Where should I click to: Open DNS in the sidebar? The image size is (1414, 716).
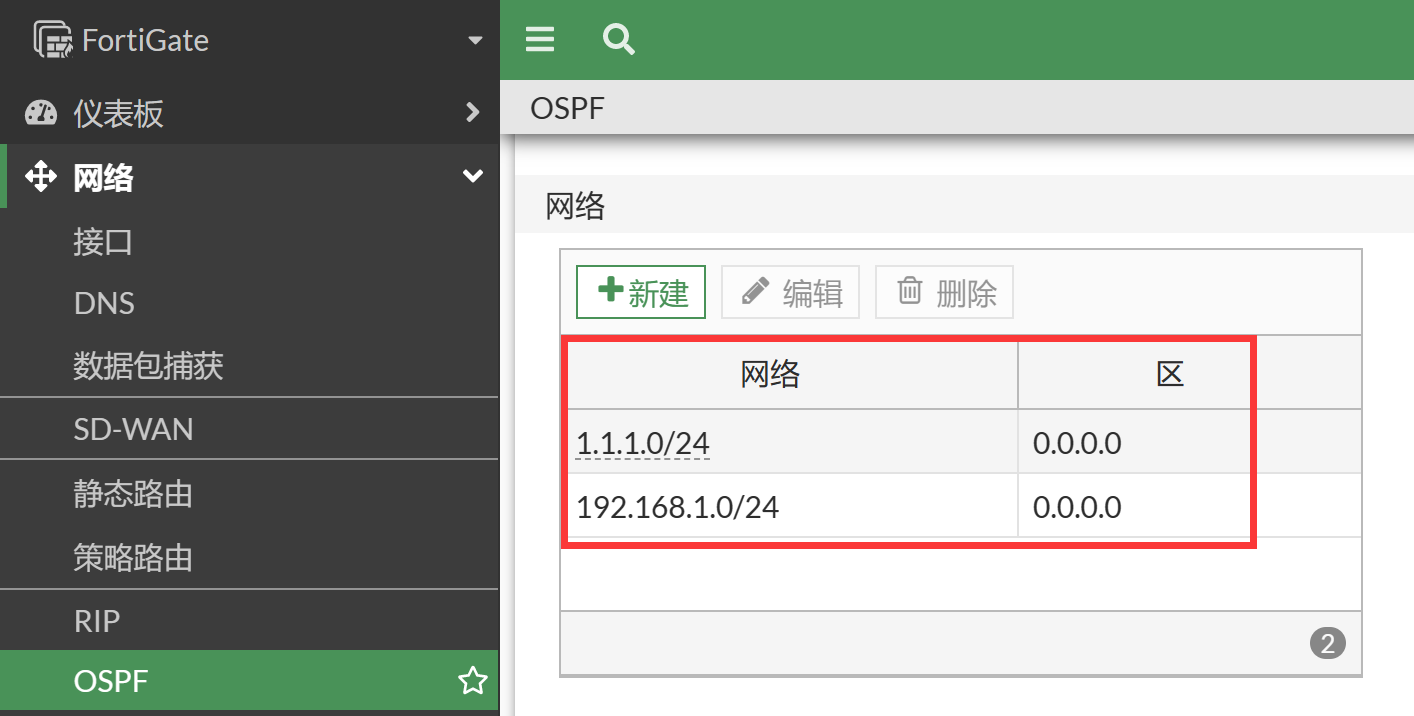point(104,303)
